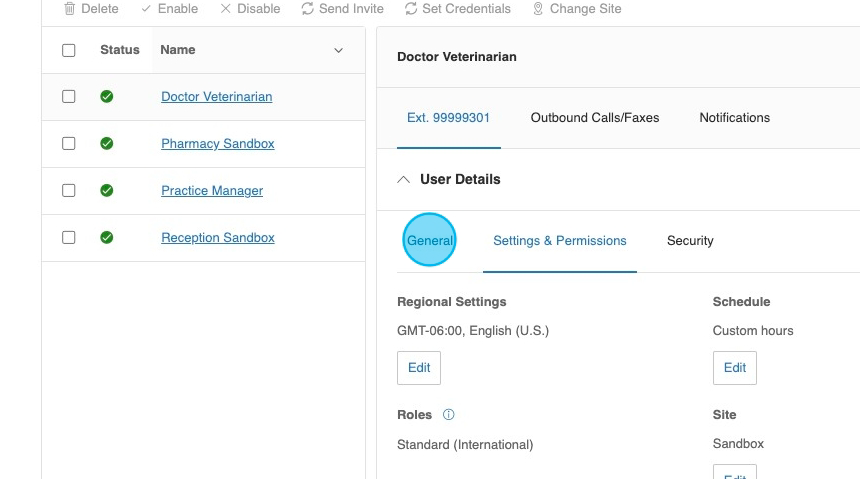Click the Disable X icon
This screenshot has height=479, width=860.
[225, 9]
